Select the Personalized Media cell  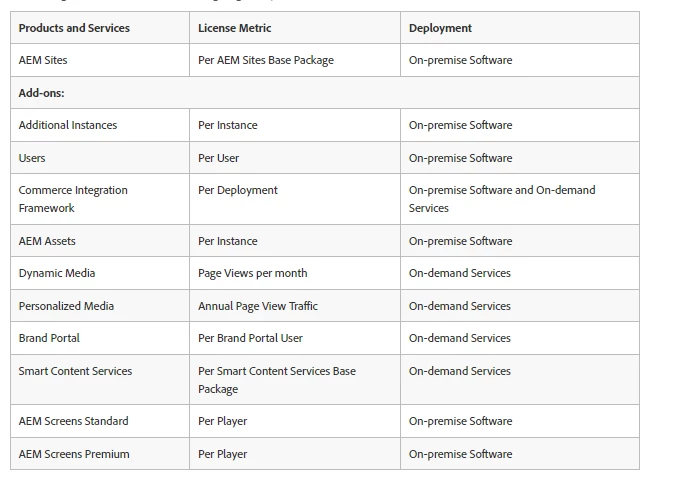tap(100, 306)
